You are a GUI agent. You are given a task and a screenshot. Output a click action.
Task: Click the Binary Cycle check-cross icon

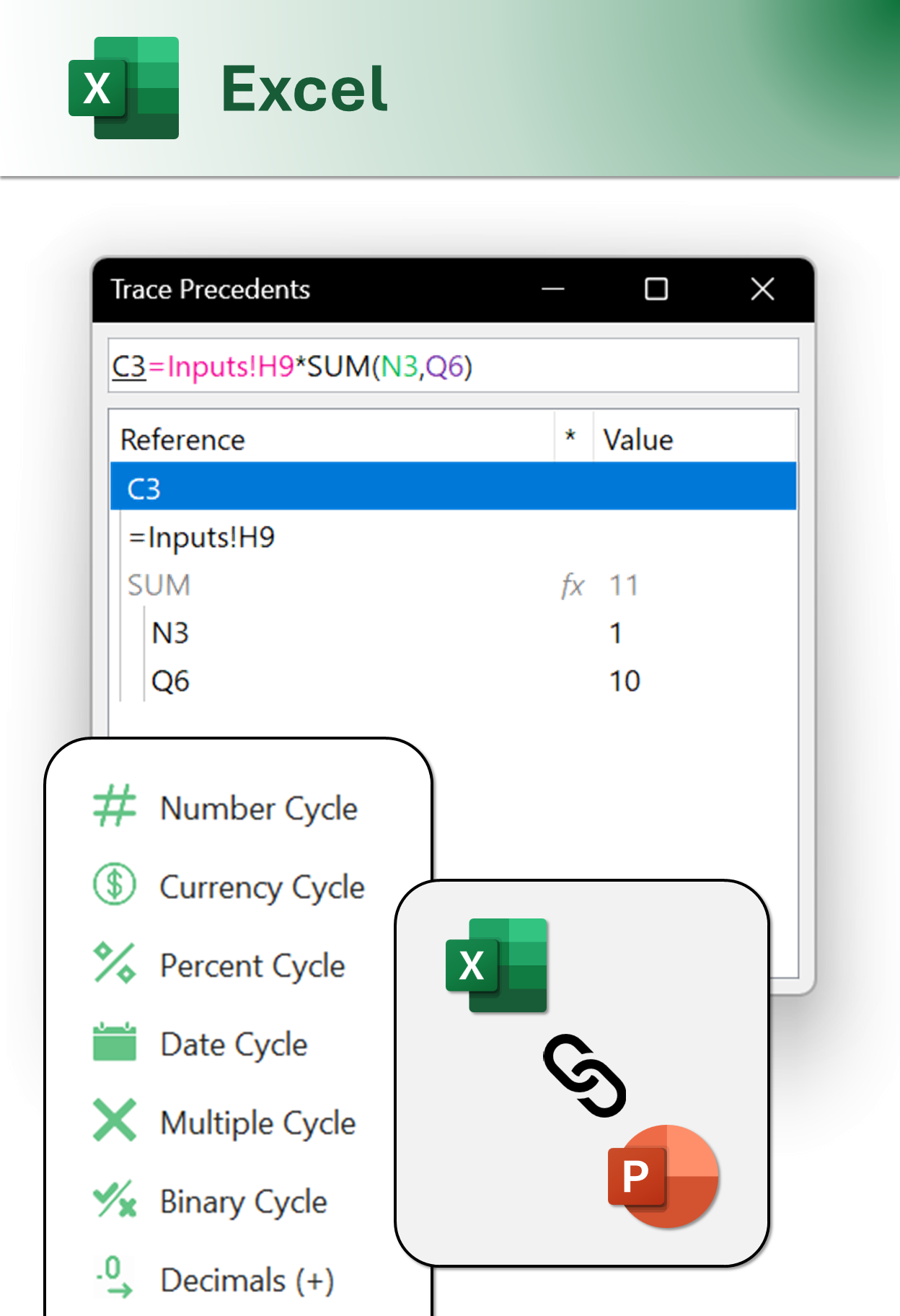coord(115,1199)
